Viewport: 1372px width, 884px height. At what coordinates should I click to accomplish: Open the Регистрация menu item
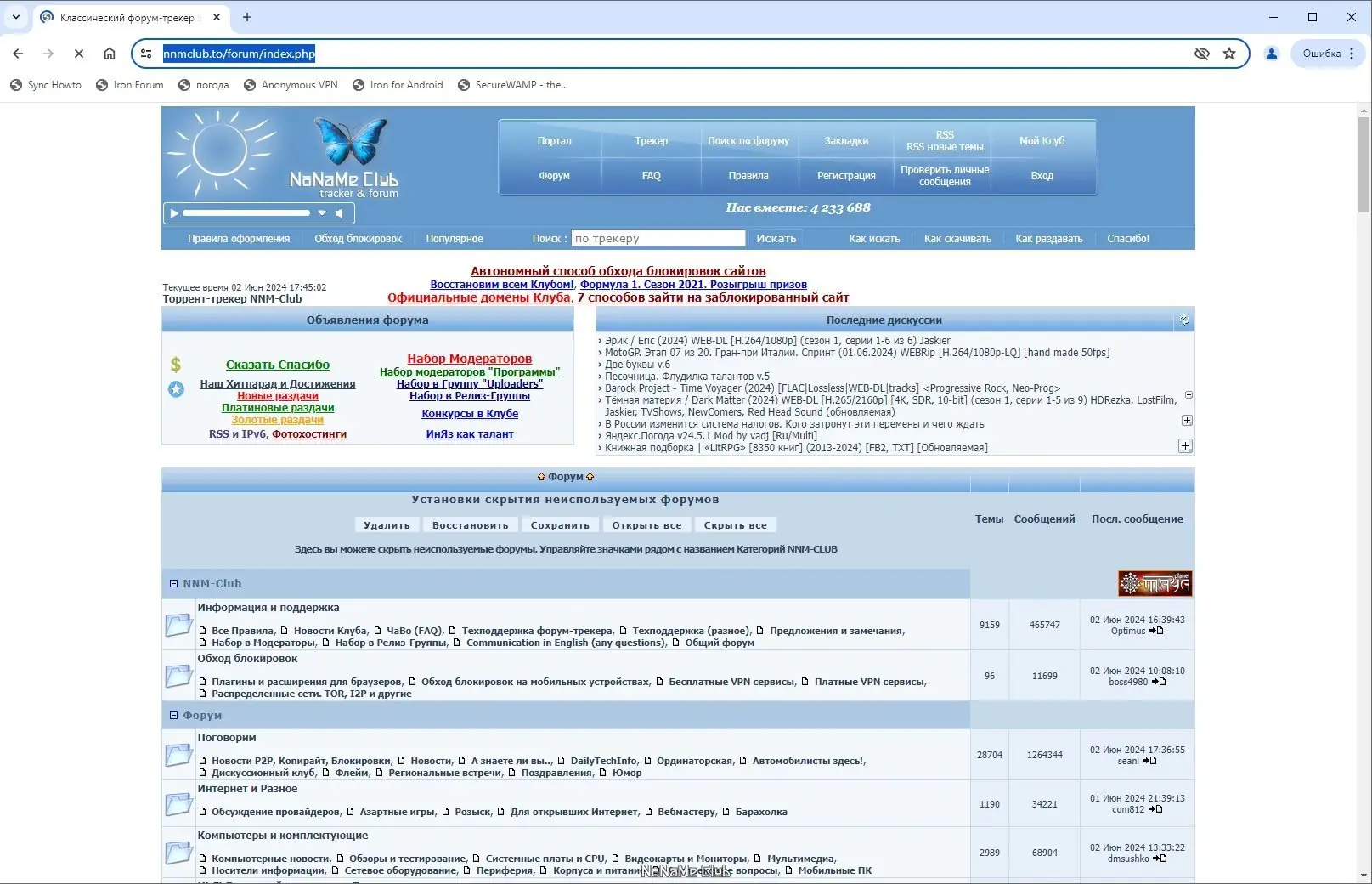pos(846,176)
